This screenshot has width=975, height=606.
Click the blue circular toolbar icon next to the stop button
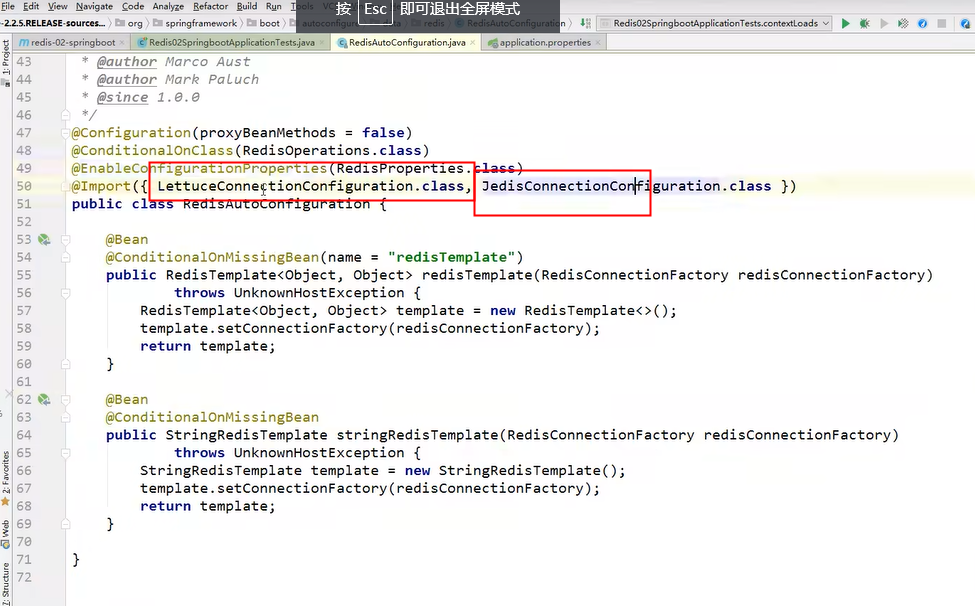(x=923, y=24)
